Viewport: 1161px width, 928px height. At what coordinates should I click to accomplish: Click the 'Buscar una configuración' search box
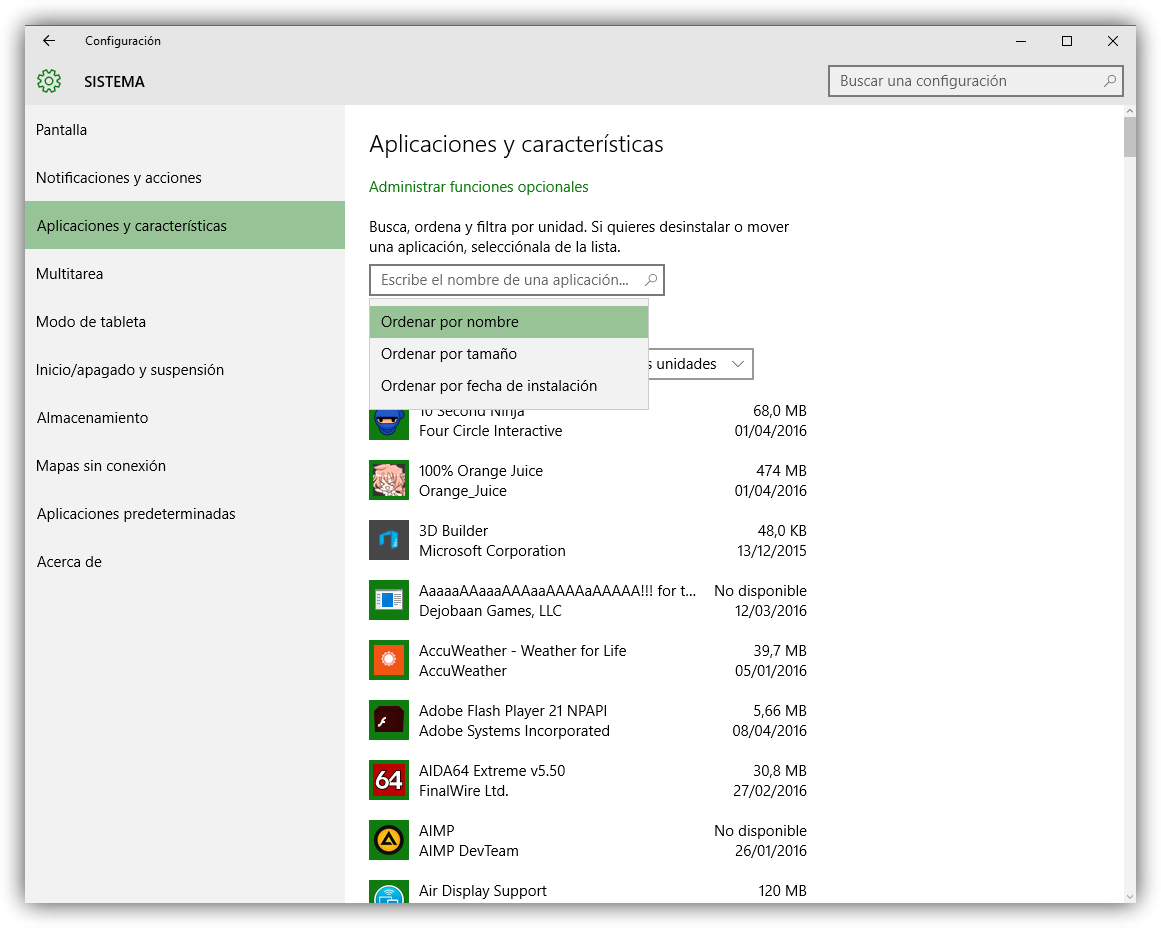tap(965, 81)
